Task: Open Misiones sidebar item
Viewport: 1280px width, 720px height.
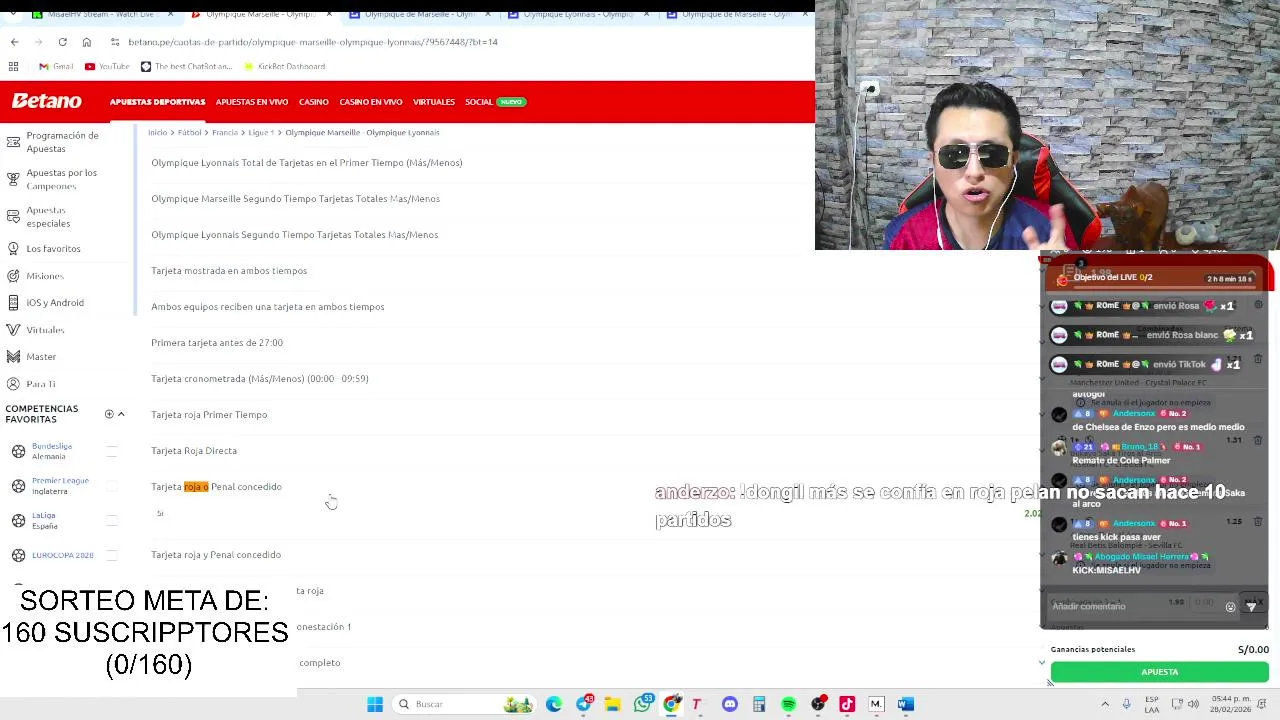Action: [x=44, y=276]
